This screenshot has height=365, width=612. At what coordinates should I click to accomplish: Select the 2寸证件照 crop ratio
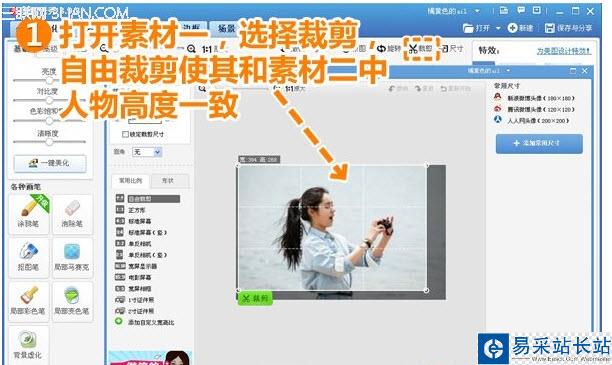click(135, 311)
